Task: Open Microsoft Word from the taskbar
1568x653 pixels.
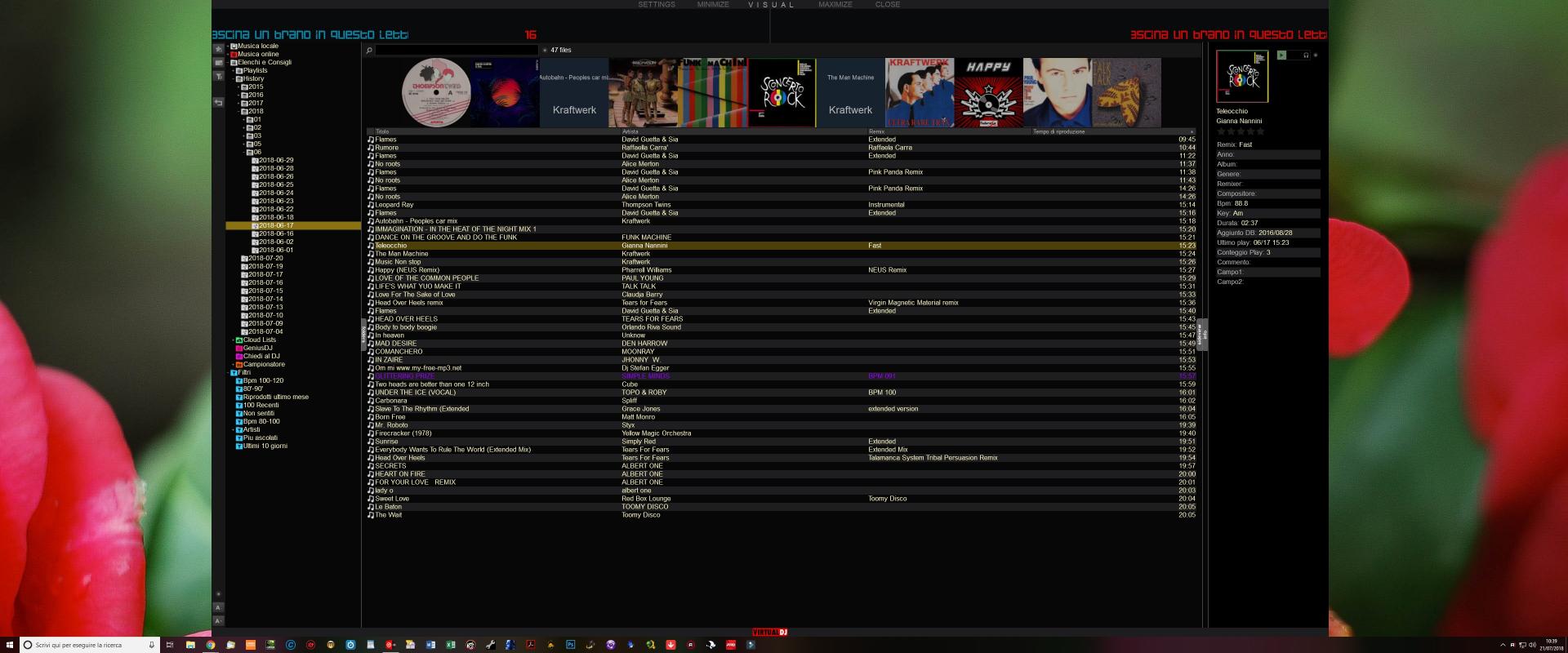Action: (x=430, y=645)
